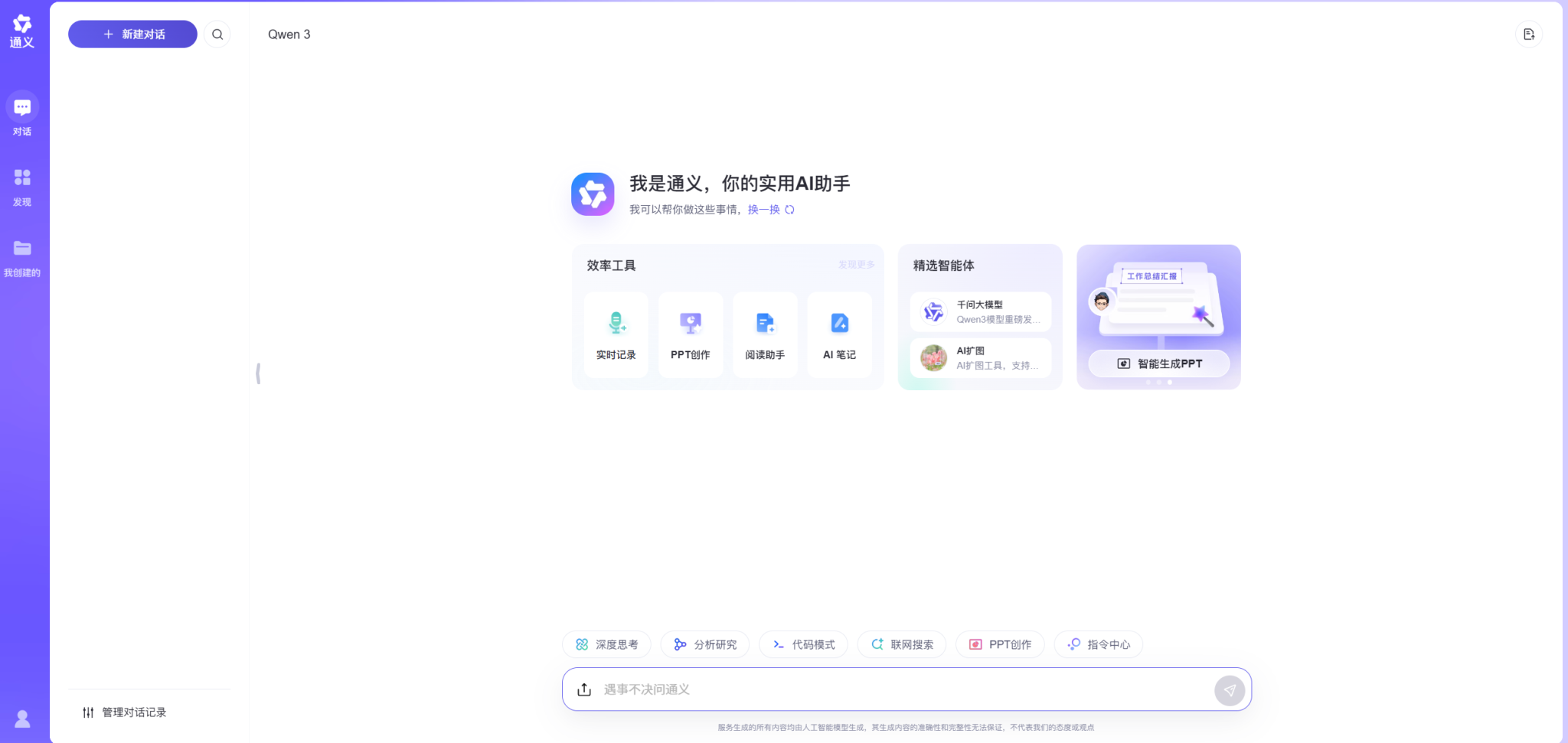1568x743 pixels.
Task: Open the 阅读助手 tool card
Action: click(765, 334)
